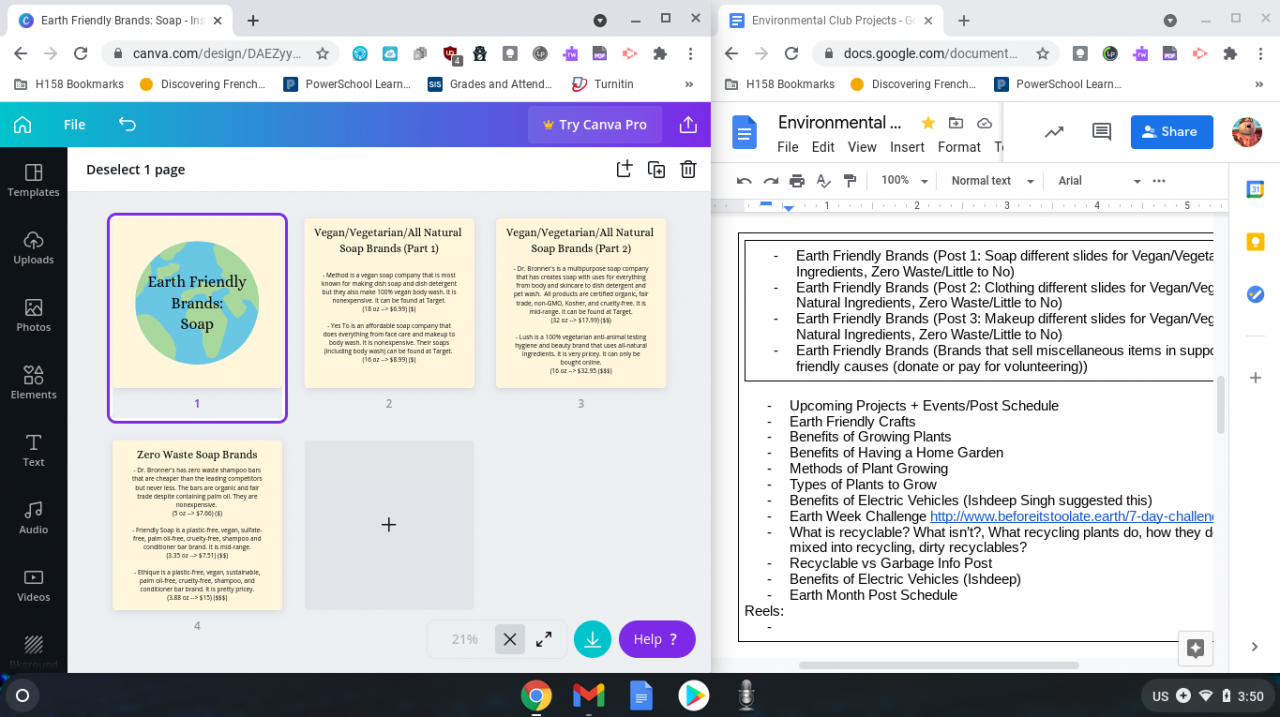Open the Photos panel in Canva

(34, 316)
